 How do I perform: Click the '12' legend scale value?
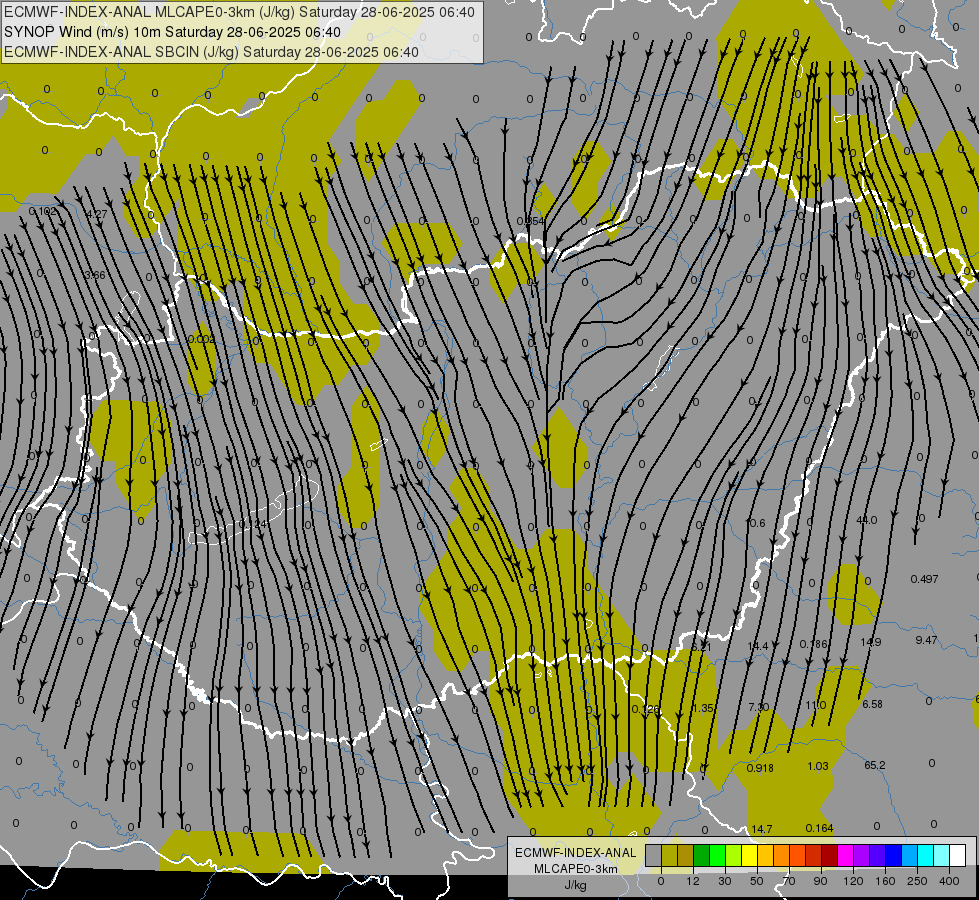[x=693, y=881]
